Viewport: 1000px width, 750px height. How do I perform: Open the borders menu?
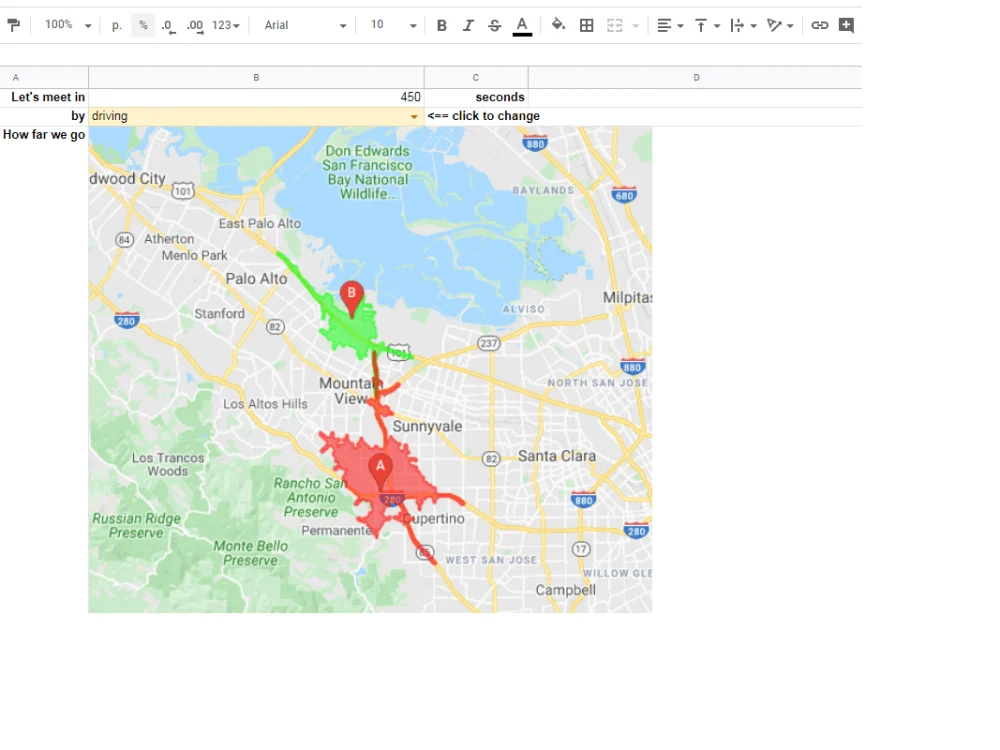point(586,25)
